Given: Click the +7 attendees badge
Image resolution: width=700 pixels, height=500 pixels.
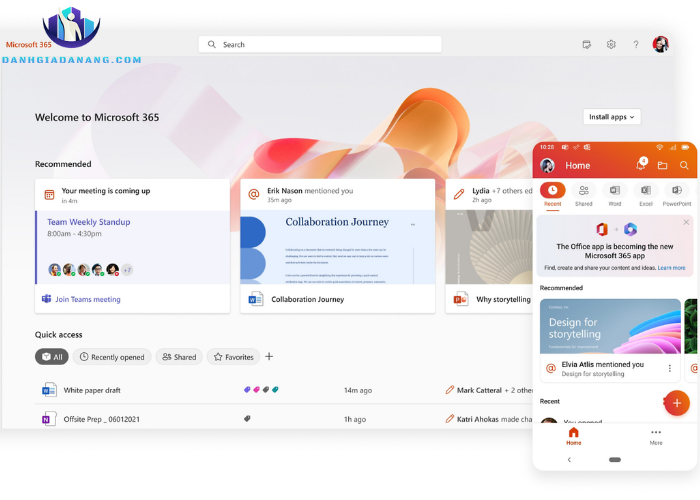Looking at the screenshot, I should point(127,270).
